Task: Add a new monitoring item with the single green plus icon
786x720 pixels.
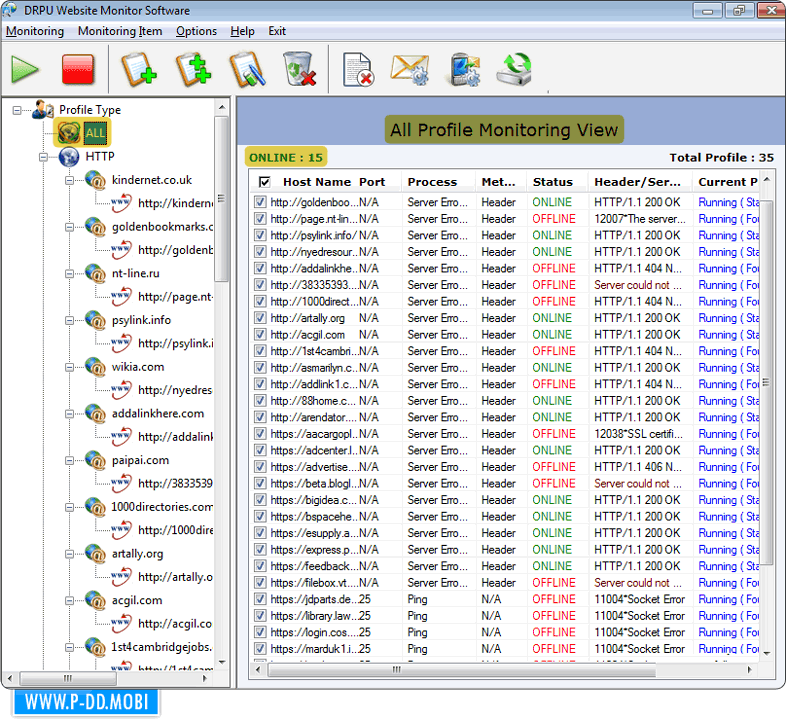Action: click(139, 69)
